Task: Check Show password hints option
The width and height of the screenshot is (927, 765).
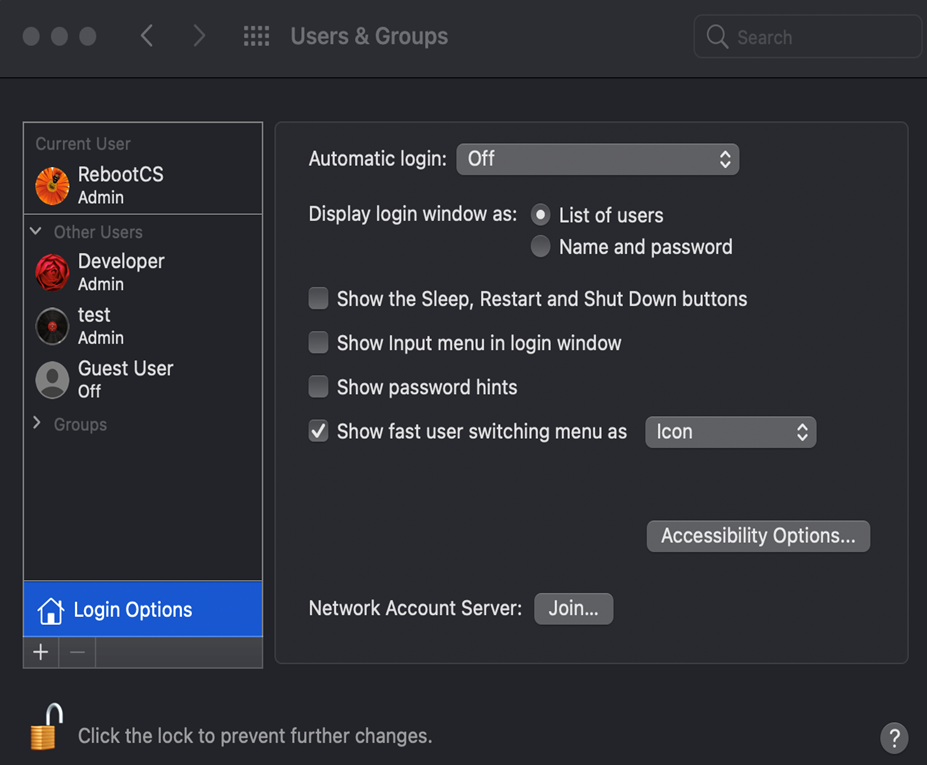Action: click(x=318, y=387)
